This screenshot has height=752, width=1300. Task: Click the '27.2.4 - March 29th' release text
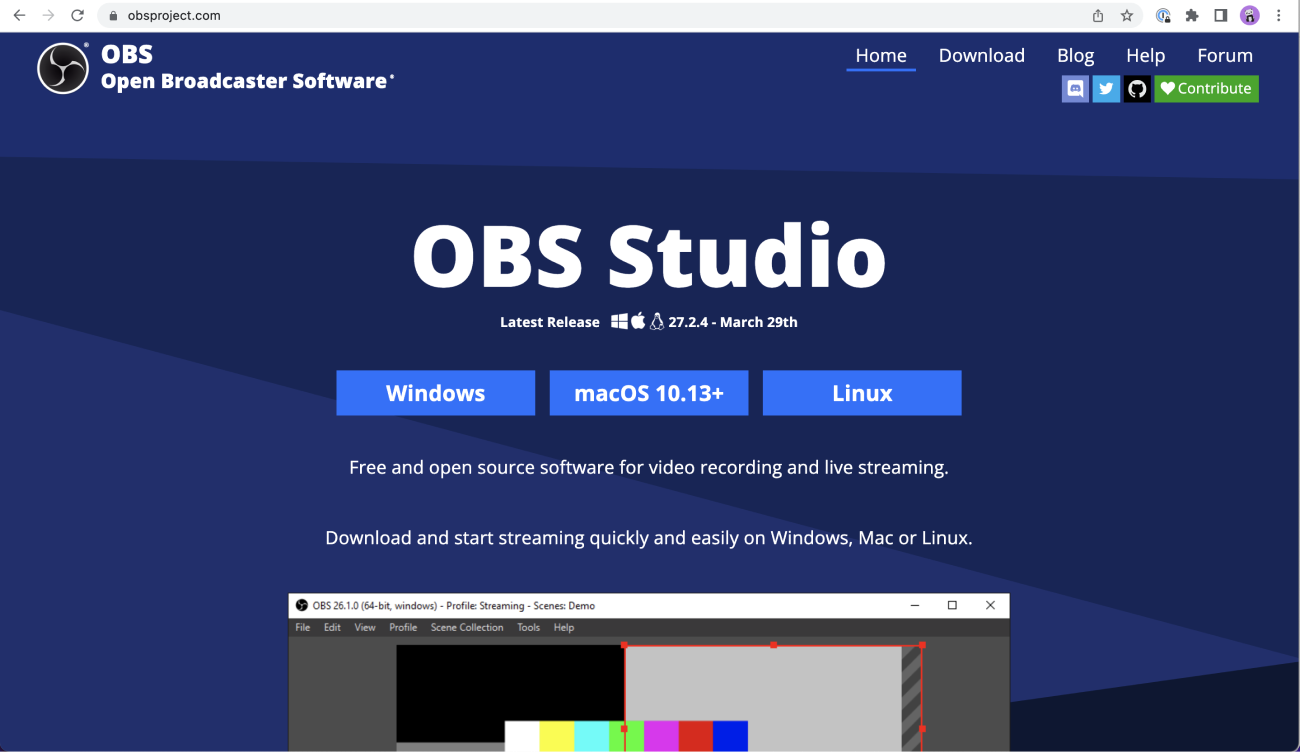tap(733, 322)
